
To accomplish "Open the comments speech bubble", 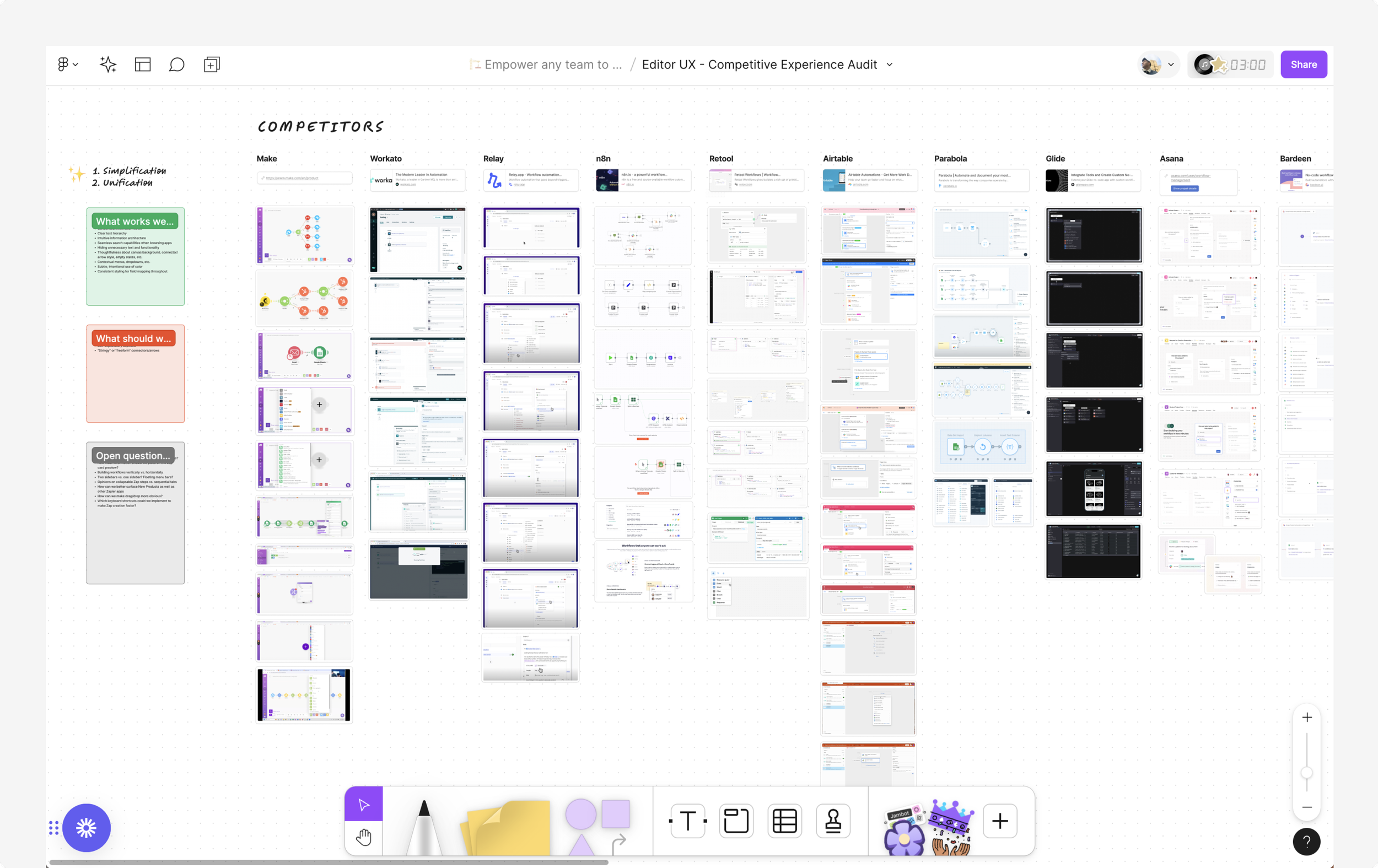I will pyautogui.click(x=177, y=64).
